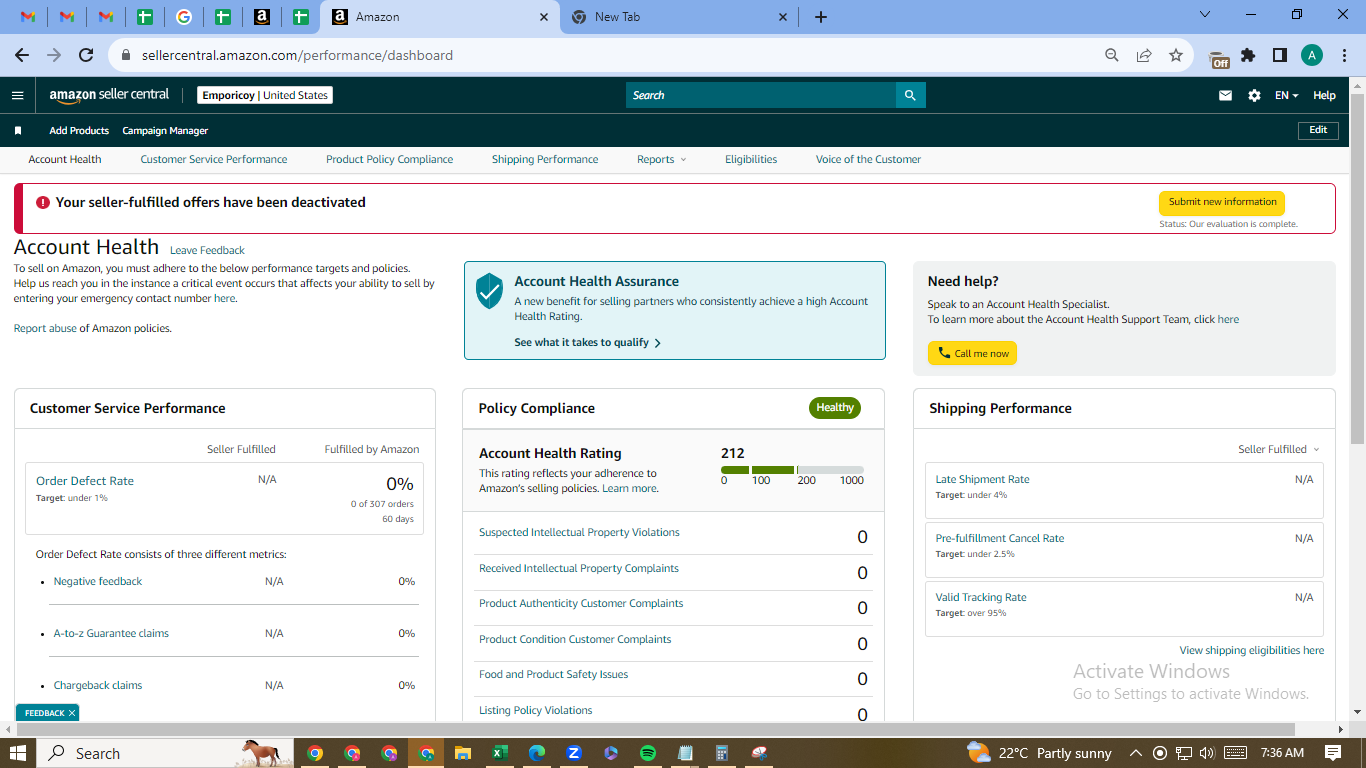The width and height of the screenshot is (1366, 768).
Task: Click the Late Shipment Rate link
Action: (x=982, y=479)
